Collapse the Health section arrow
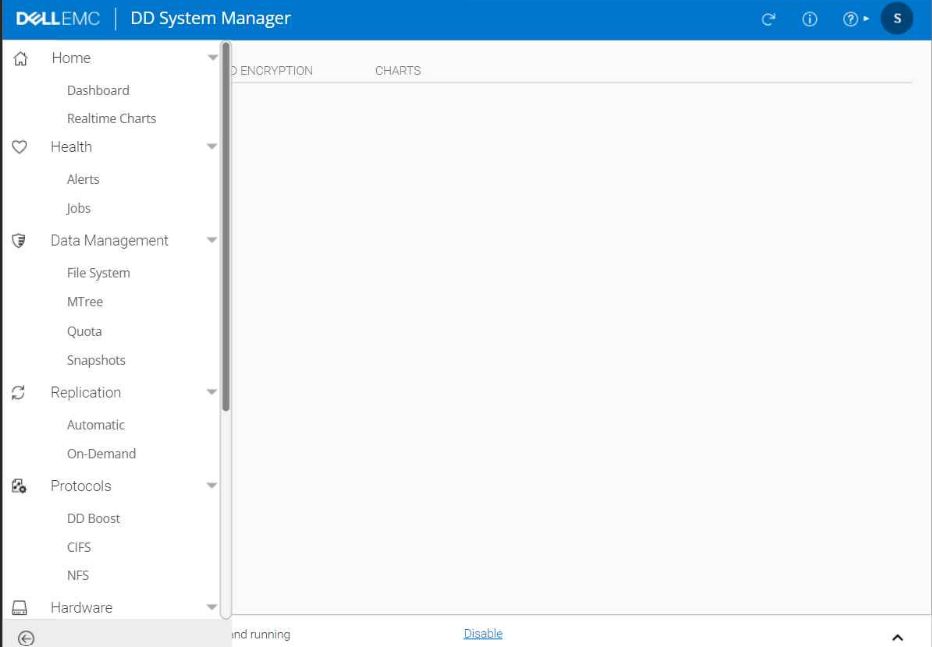This screenshot has height=647, width=932. coord(212,146)
